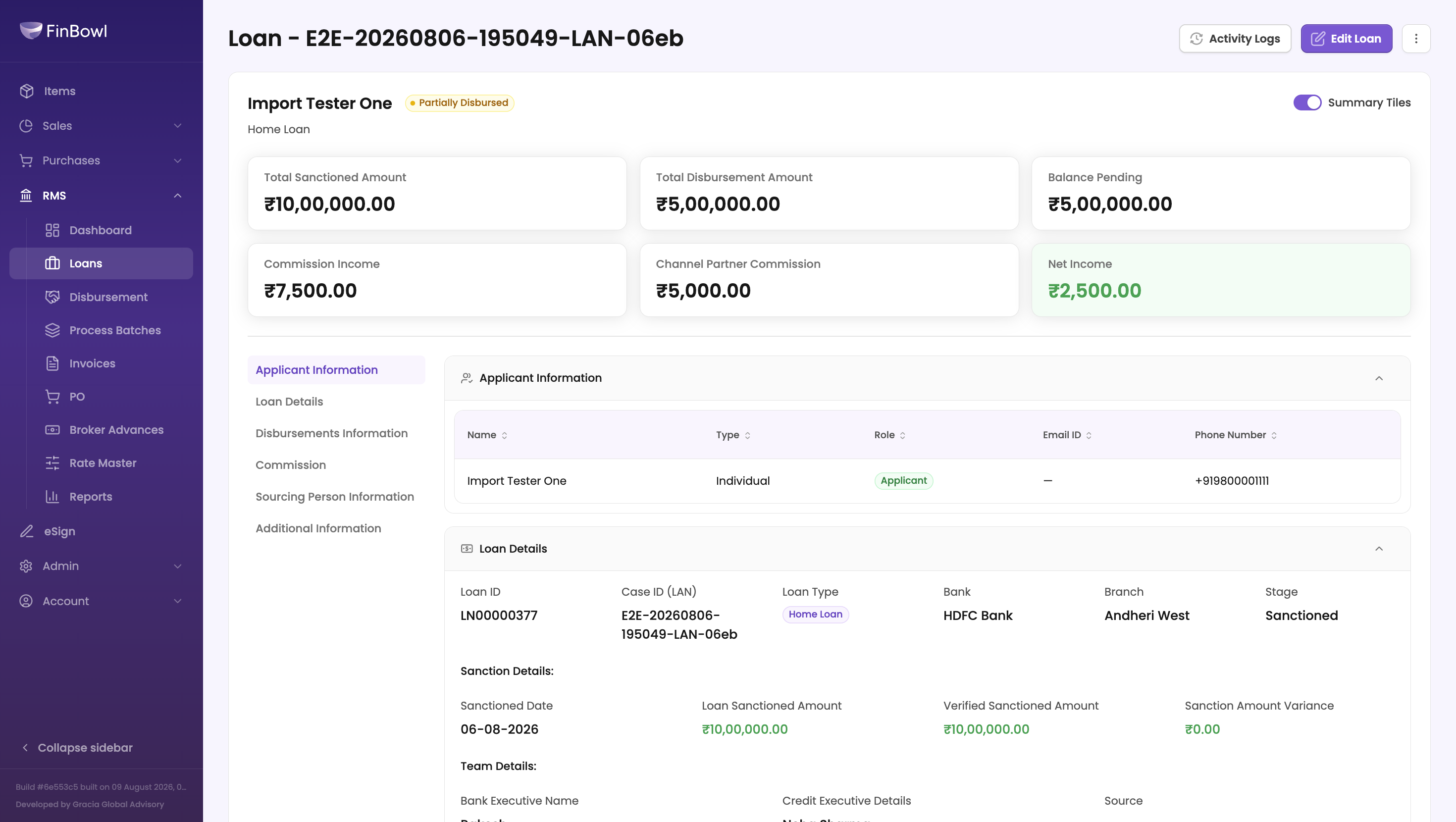Viewport: 1456px width, 822px height.
Task: Click the Home Loan type badge
Action: pyautogui.click(x=815, y=614)
